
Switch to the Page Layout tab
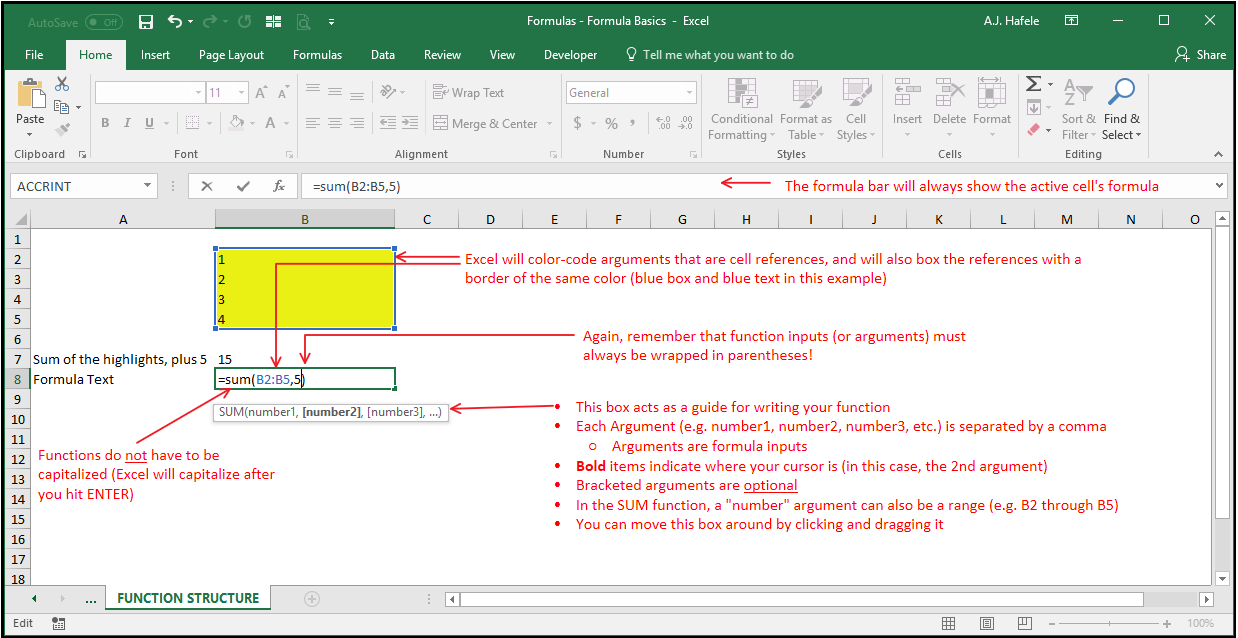click(231, 55)
